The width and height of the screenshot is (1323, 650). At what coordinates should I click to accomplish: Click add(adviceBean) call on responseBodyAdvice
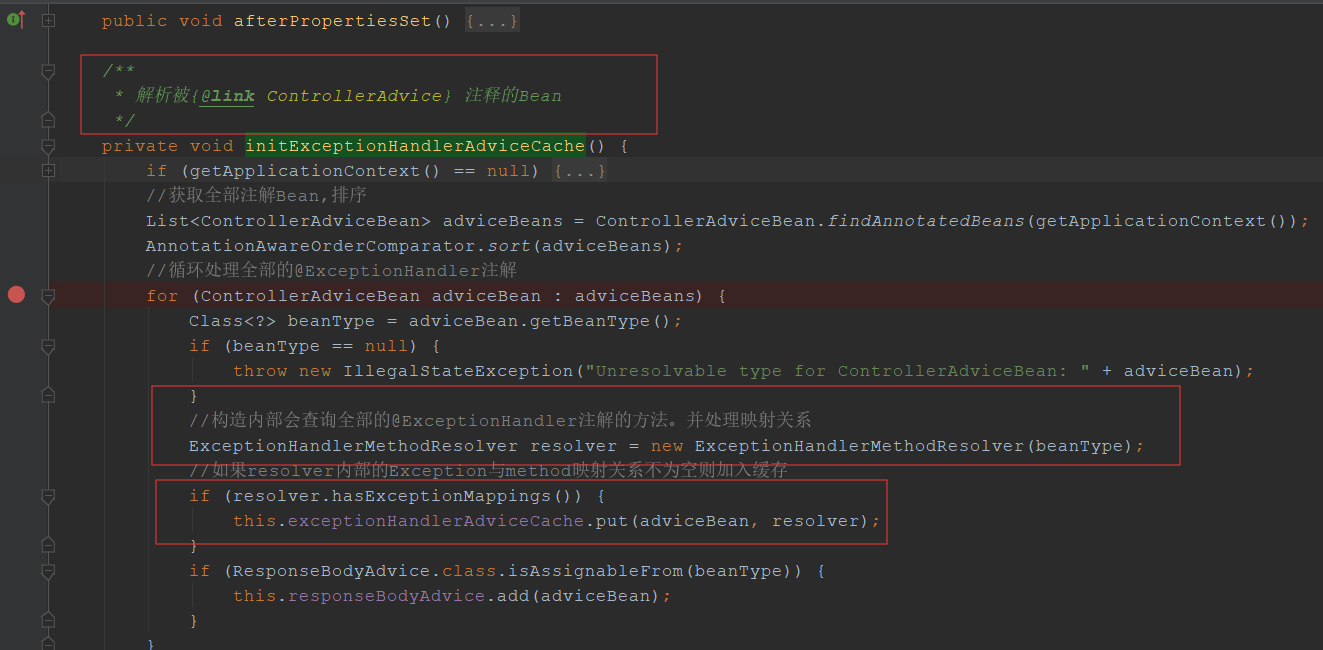click(579, 596)
